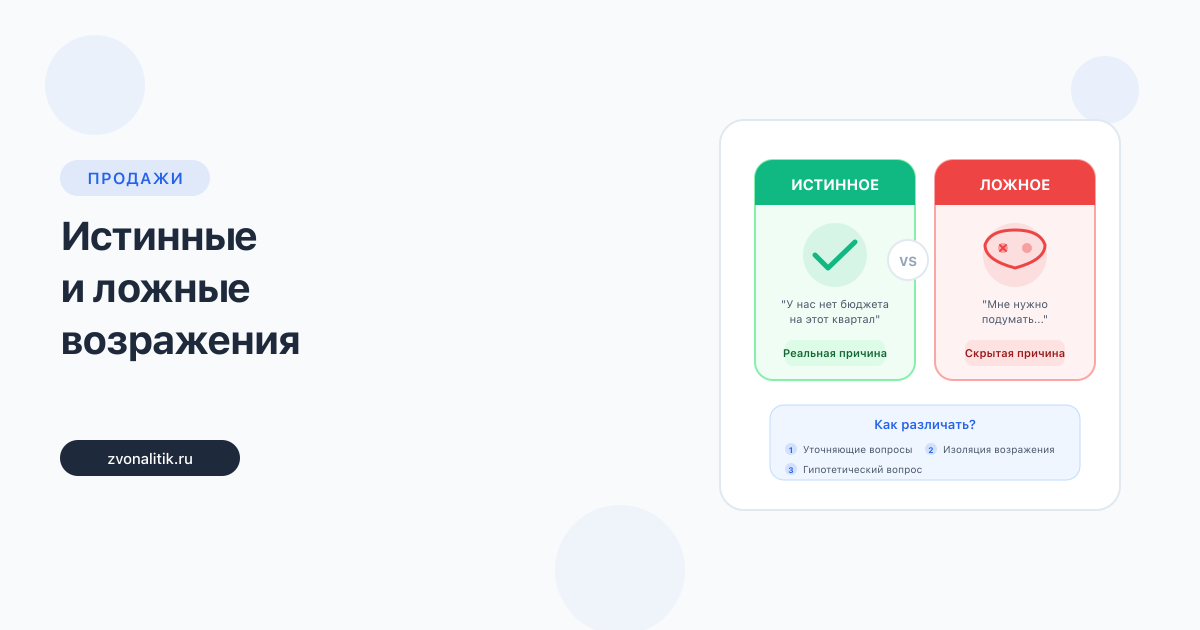The width and height of the screenshot is (1200, 630).
Task: Click the Изоляция возражения item
Action: pyautogui.click(x=998, y=450)
